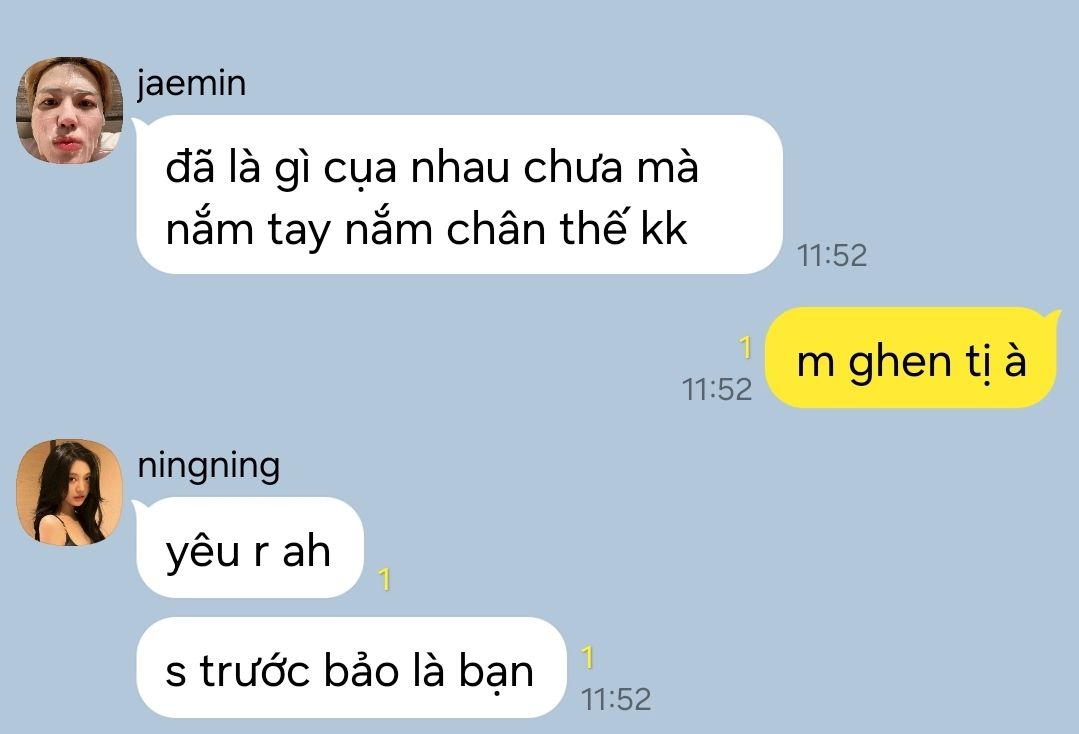
Task: Click the word "yêu" in ningning's first bubble
Action: [204, 553]
